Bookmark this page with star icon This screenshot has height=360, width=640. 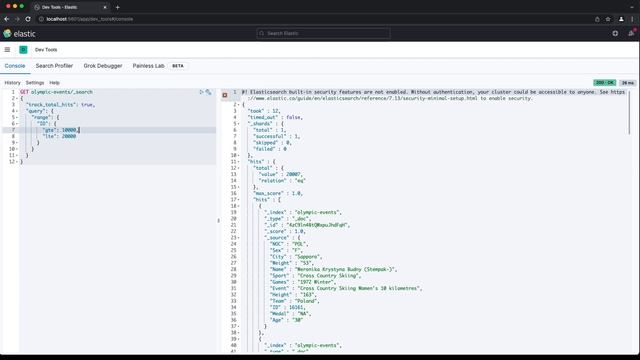[x=608, y=19]
